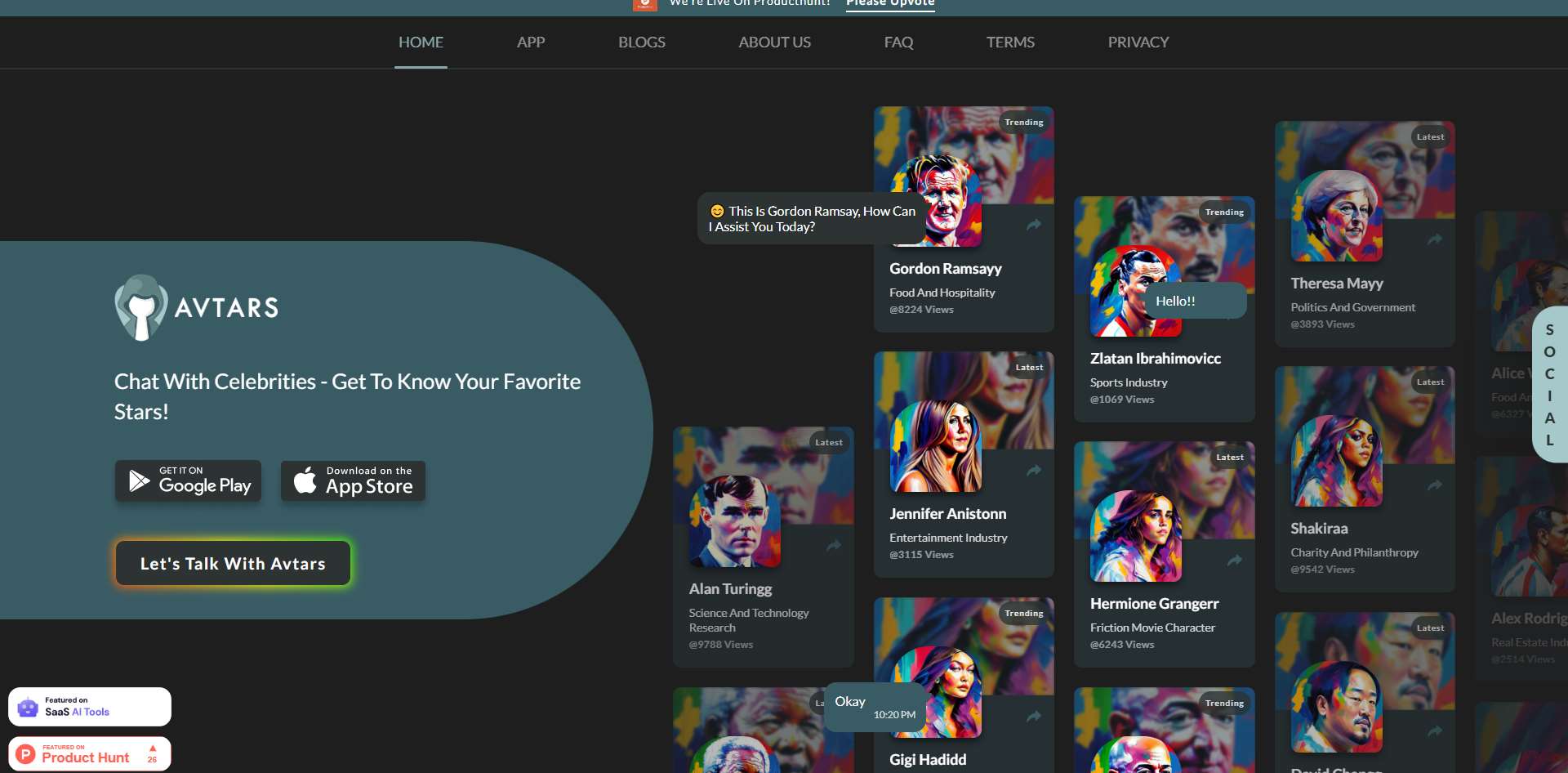Share the Theresa Mayy card
Viewport: 1568px width, 773px height.
pos(1435,239)
